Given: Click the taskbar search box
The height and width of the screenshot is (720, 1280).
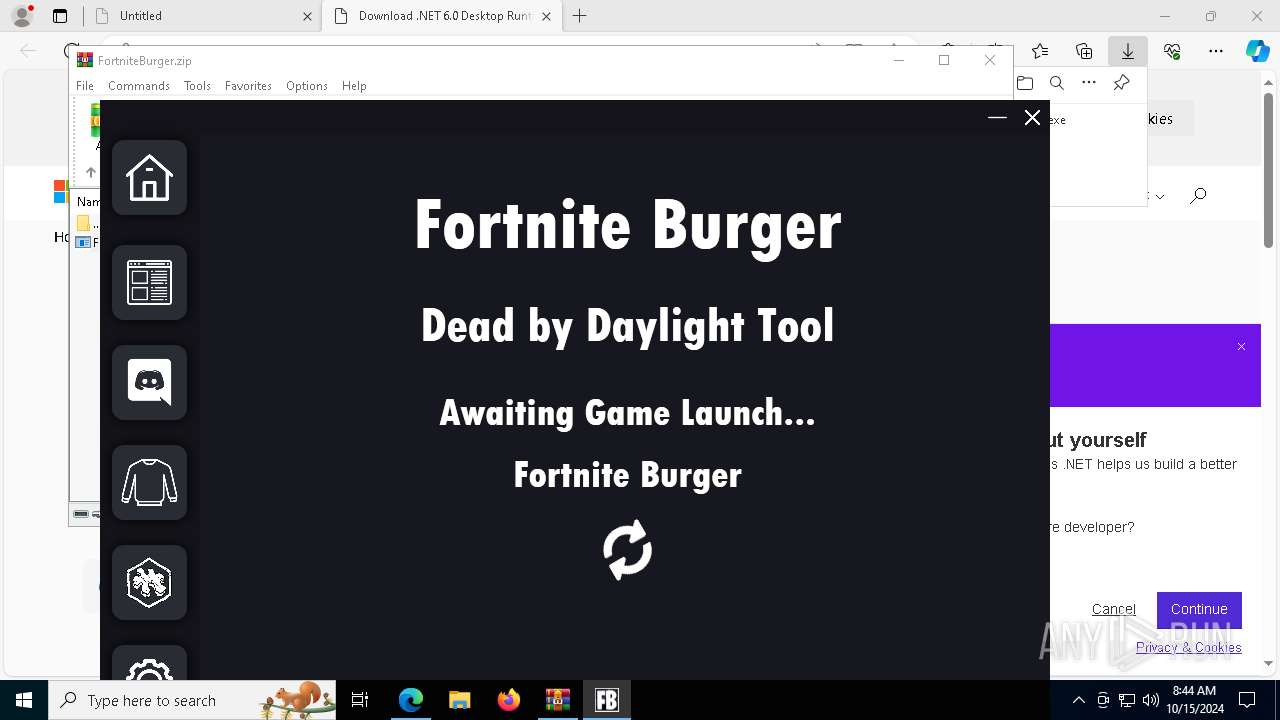Looking at the screenshot, I should pos(192,700).
